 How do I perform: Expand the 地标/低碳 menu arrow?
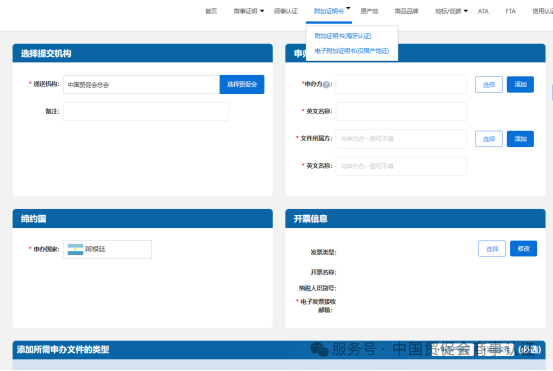[x=466, y=11]
